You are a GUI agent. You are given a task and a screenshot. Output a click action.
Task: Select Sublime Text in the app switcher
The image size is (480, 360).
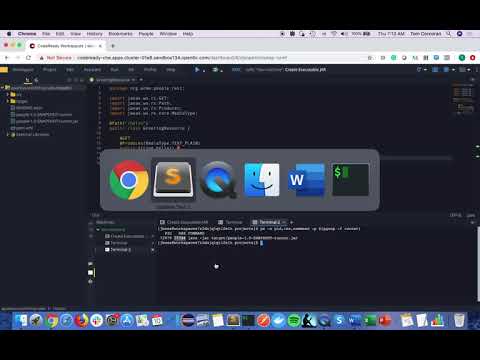173,180
